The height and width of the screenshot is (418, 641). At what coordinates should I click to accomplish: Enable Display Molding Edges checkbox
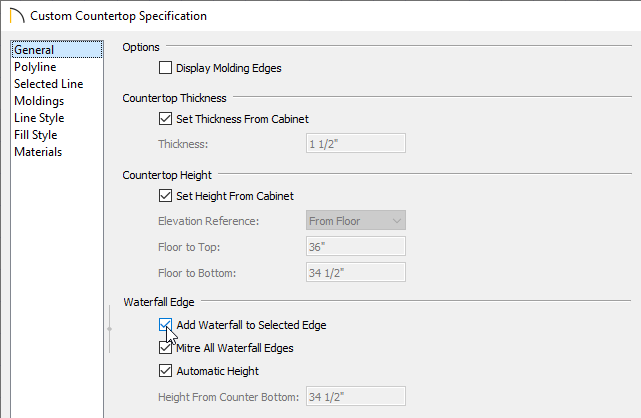[165, 67]
